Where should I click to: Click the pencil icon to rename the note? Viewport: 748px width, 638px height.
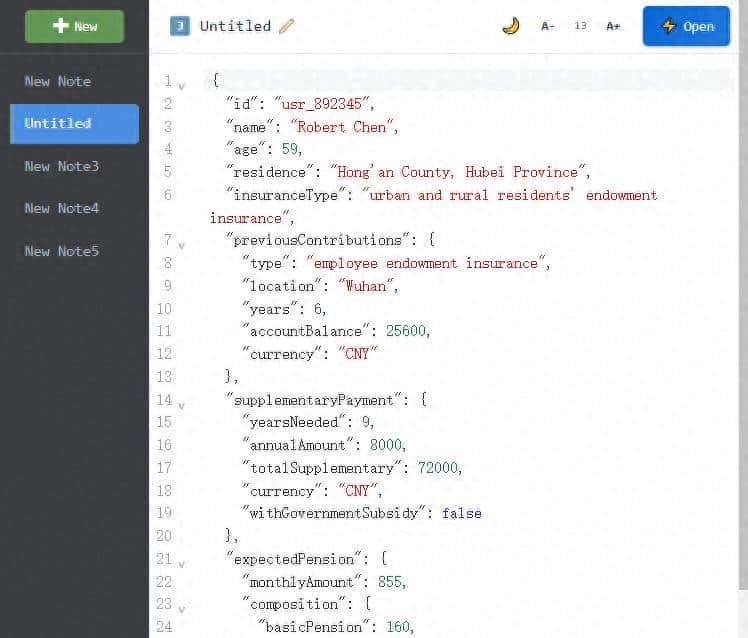coord(287,26)
